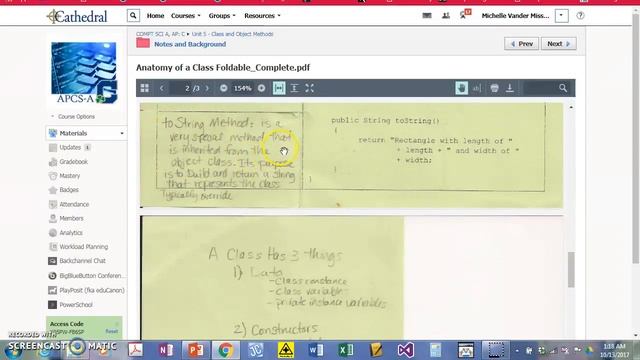This screenshot has width=640, height=360.
Task: Open Visual Studio from the taskbar
Action: pyautogui.click(x=405, y=350)
